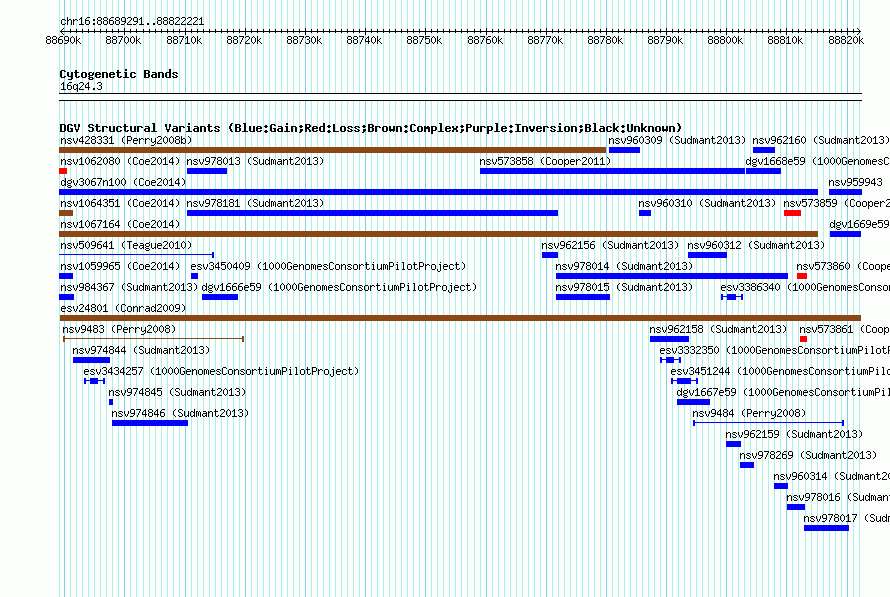
Task: Select the esv3451244 blue bracketed glyph
Action: pos(684,381)
